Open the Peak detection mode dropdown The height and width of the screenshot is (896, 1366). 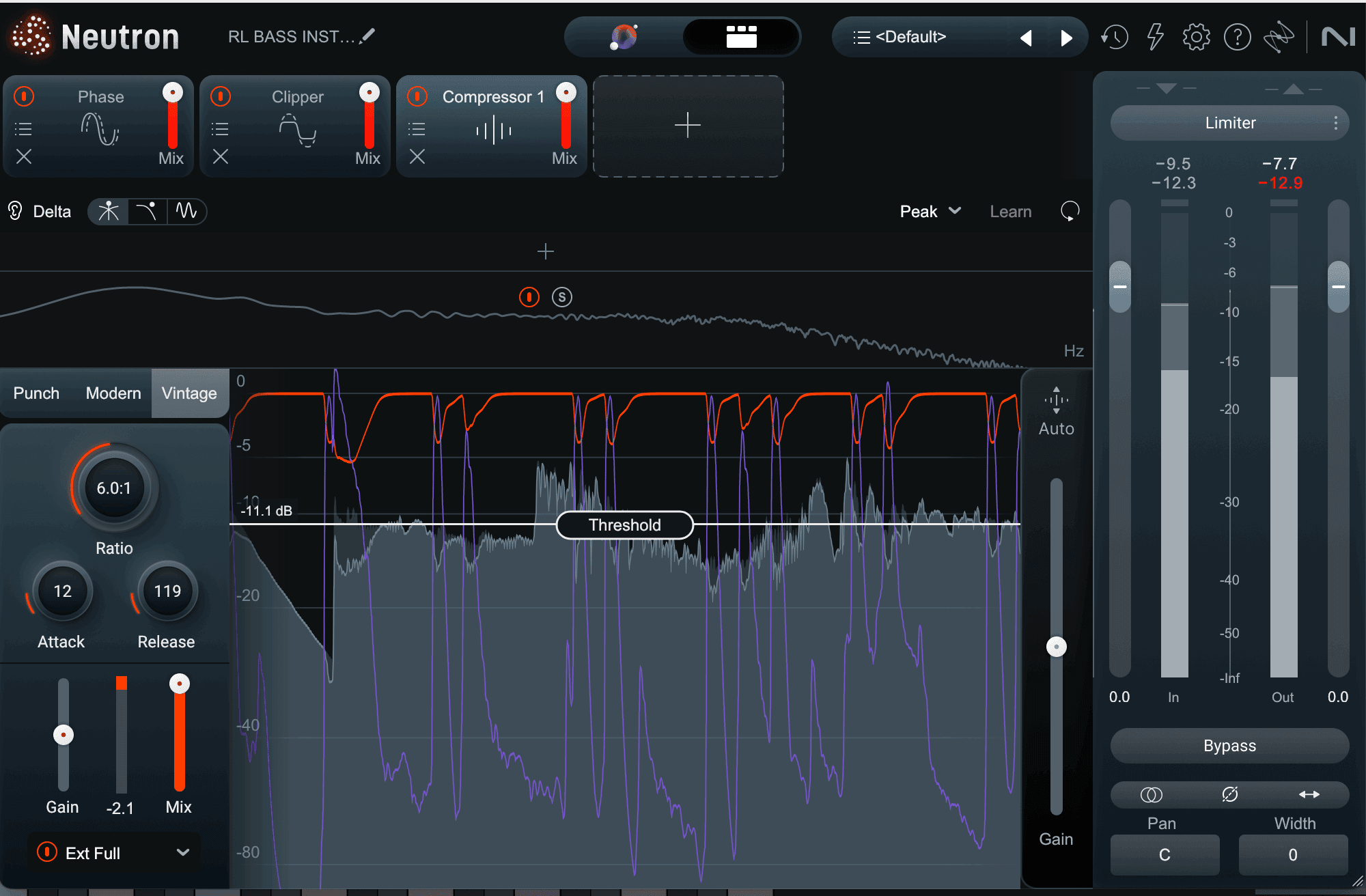pyautogui.click(x=930, y=212)
